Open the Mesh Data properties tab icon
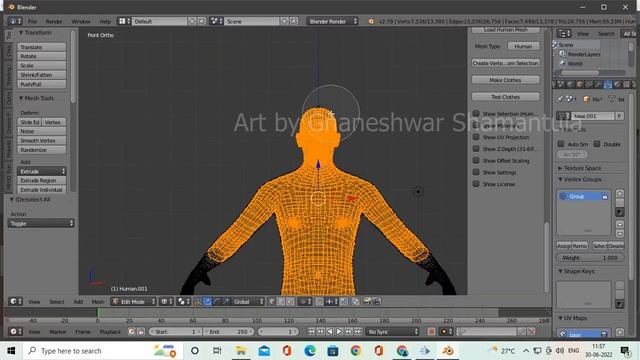This screenshot has height=360, width=640. pos(607,84)
